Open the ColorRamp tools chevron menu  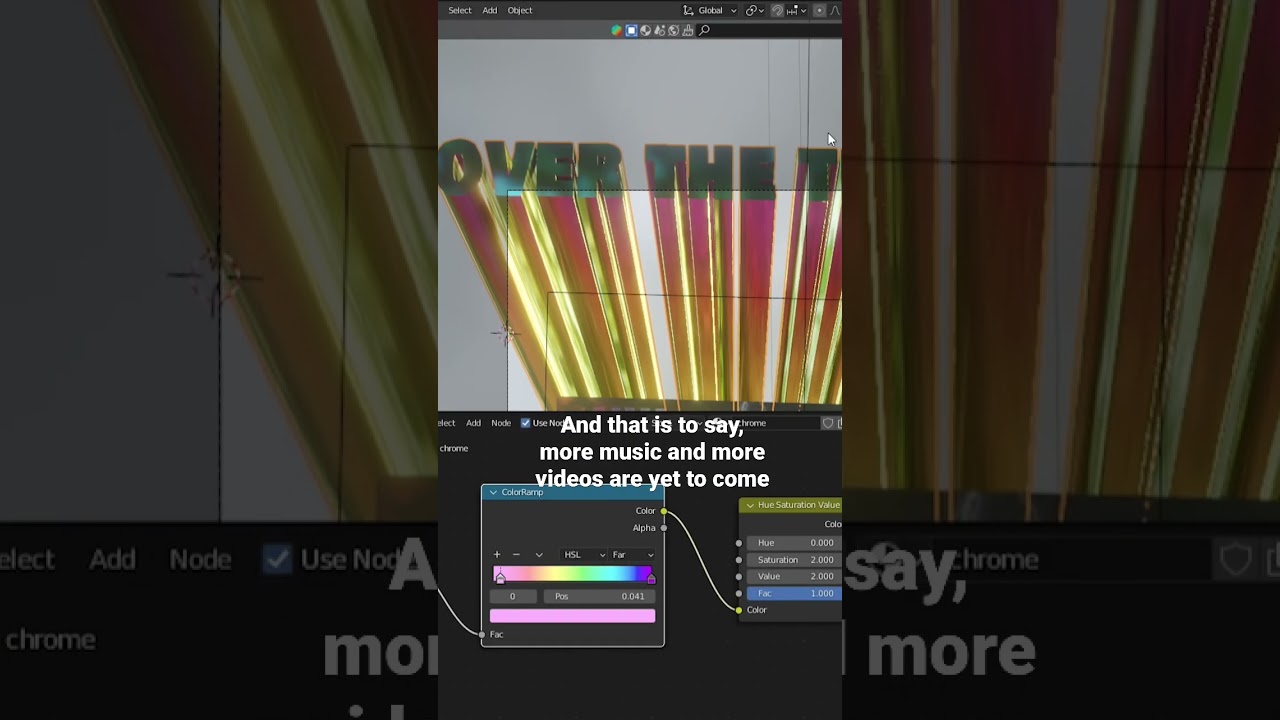click(x=539, y=554)
